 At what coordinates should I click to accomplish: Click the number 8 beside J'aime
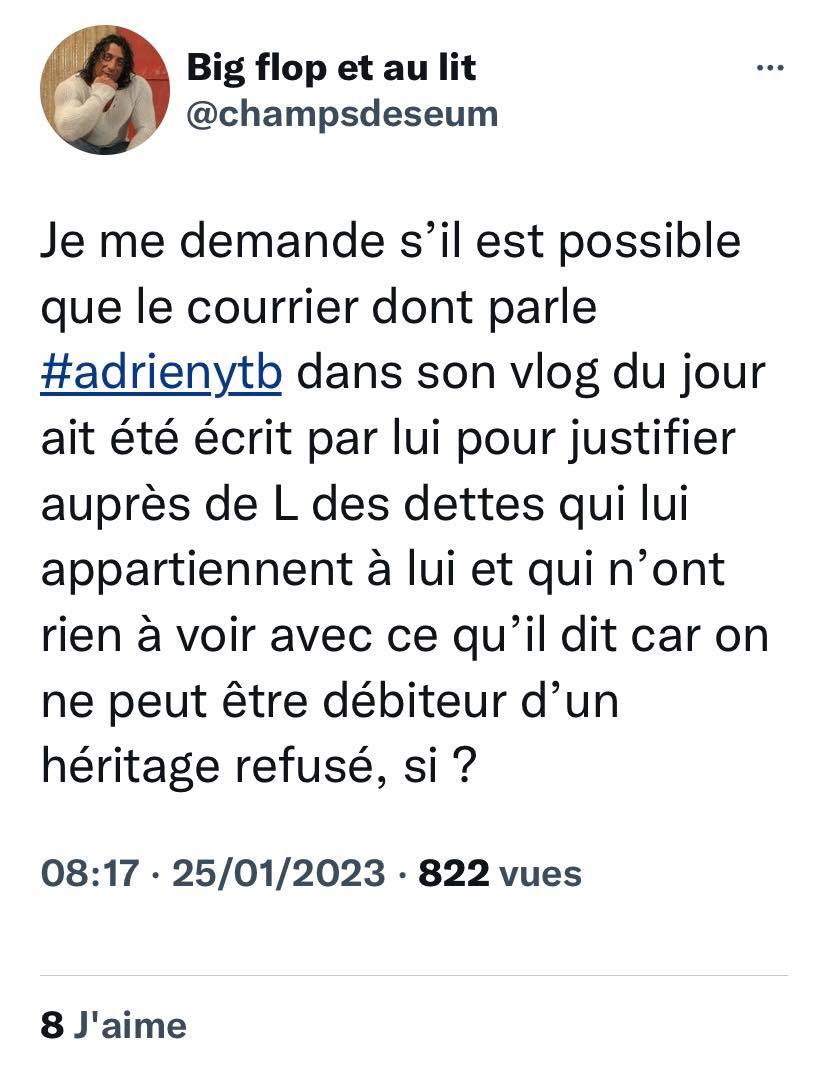51,1025
